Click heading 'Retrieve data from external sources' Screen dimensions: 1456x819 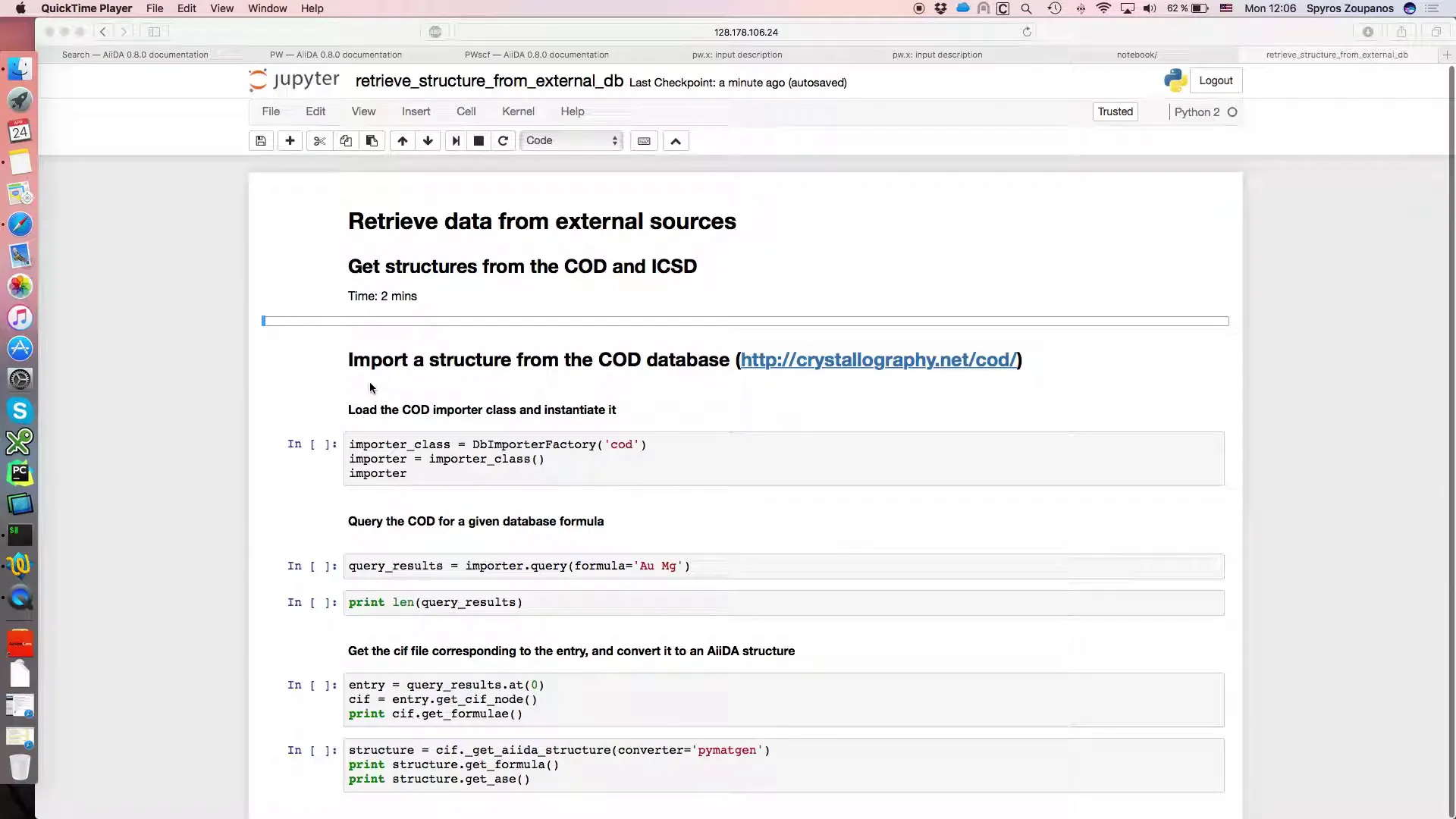(x=542, y=221)
